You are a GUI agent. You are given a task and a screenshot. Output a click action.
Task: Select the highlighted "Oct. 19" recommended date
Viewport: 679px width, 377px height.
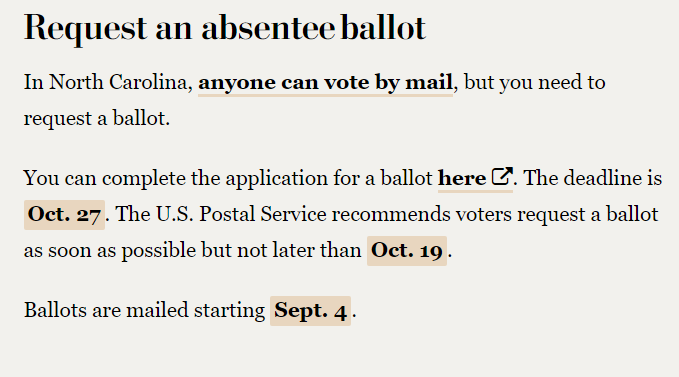pyautogui.click(x=407, y=251)
